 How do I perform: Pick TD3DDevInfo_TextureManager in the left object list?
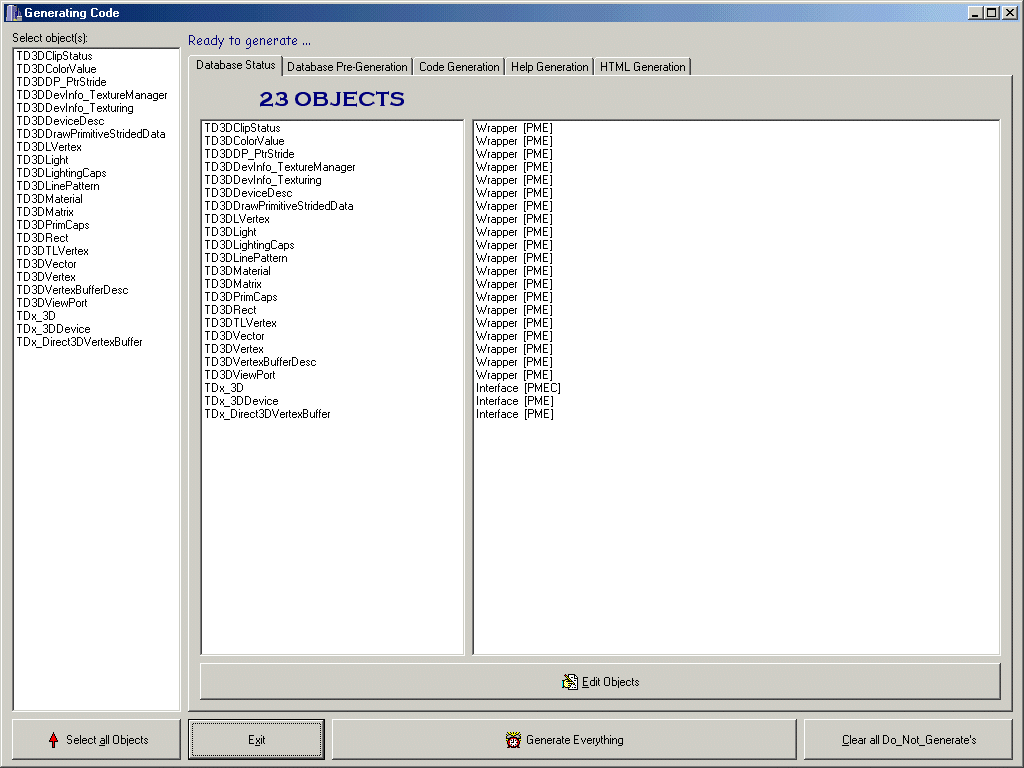pos(92,95)
